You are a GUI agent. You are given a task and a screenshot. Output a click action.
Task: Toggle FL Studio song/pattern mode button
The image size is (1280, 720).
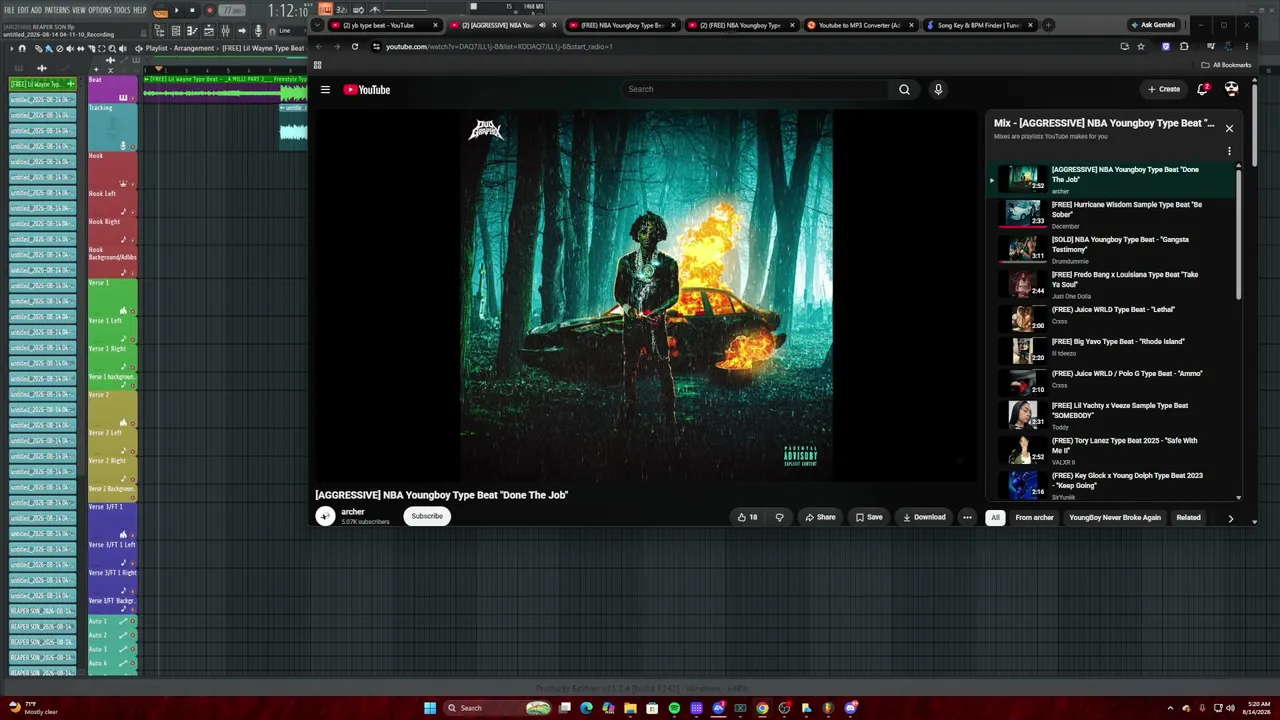(160, 11)
